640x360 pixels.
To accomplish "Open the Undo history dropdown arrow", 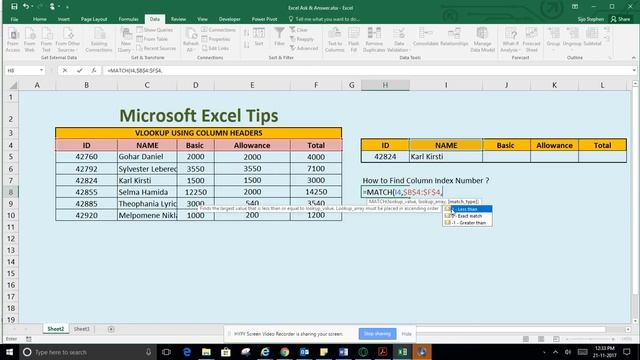I will [x=32, y=7].
